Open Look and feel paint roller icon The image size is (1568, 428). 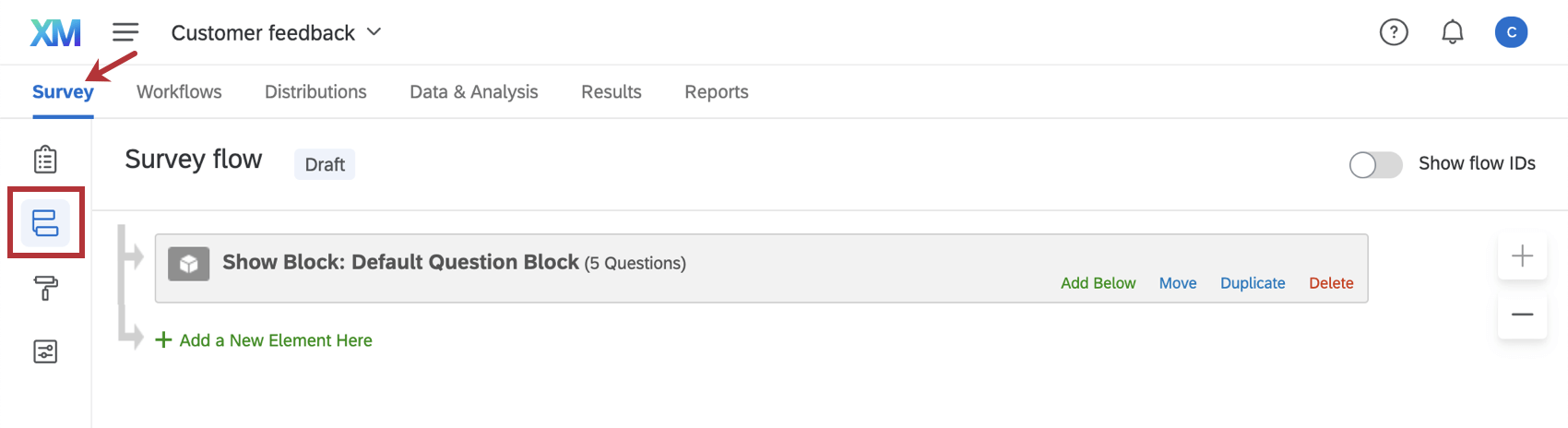click(x=45, y=288)
